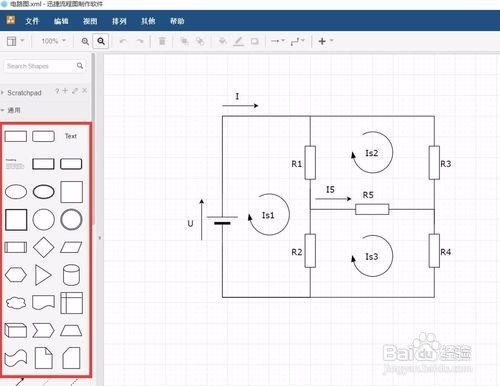Image resolution: width=500 pixels, height=386 pixels.
Task: Select the circle shape
Action: [x=44, y=220]
